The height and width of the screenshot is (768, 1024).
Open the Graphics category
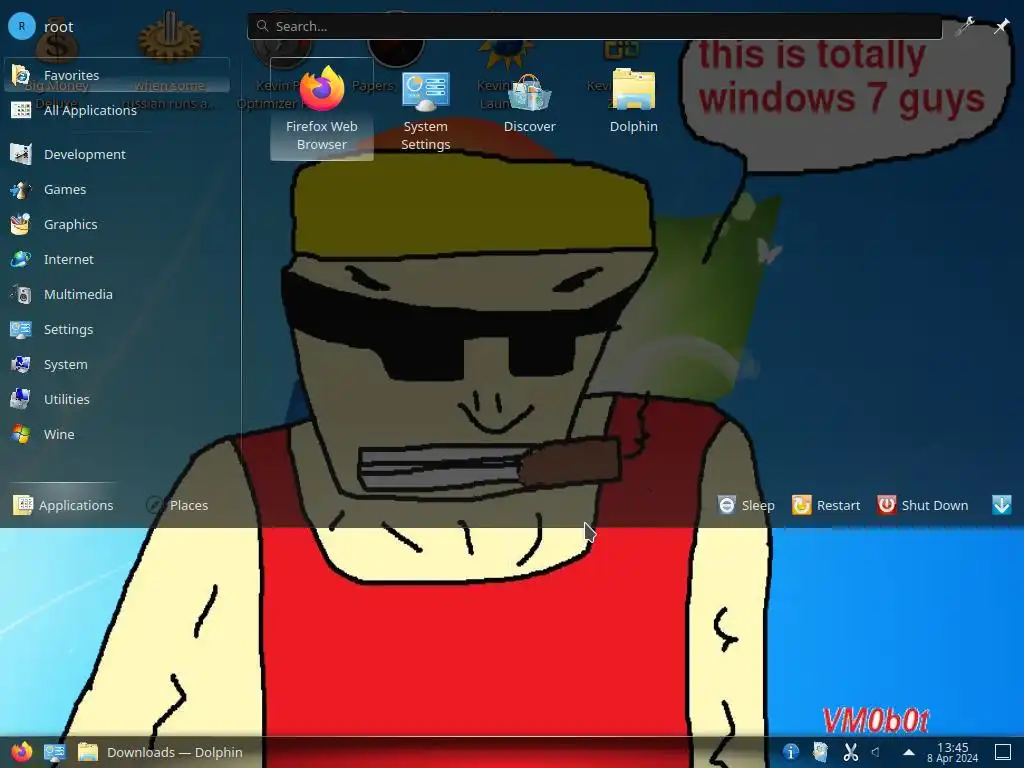(117, 224)
